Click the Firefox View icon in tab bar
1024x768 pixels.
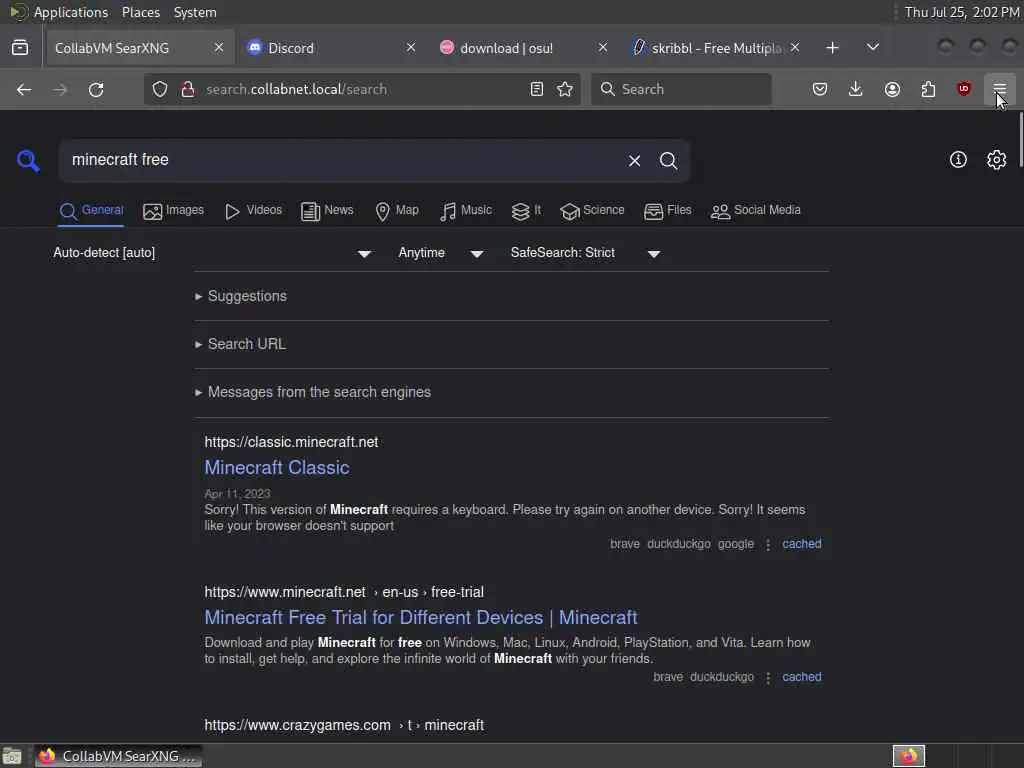pos(20,48)
